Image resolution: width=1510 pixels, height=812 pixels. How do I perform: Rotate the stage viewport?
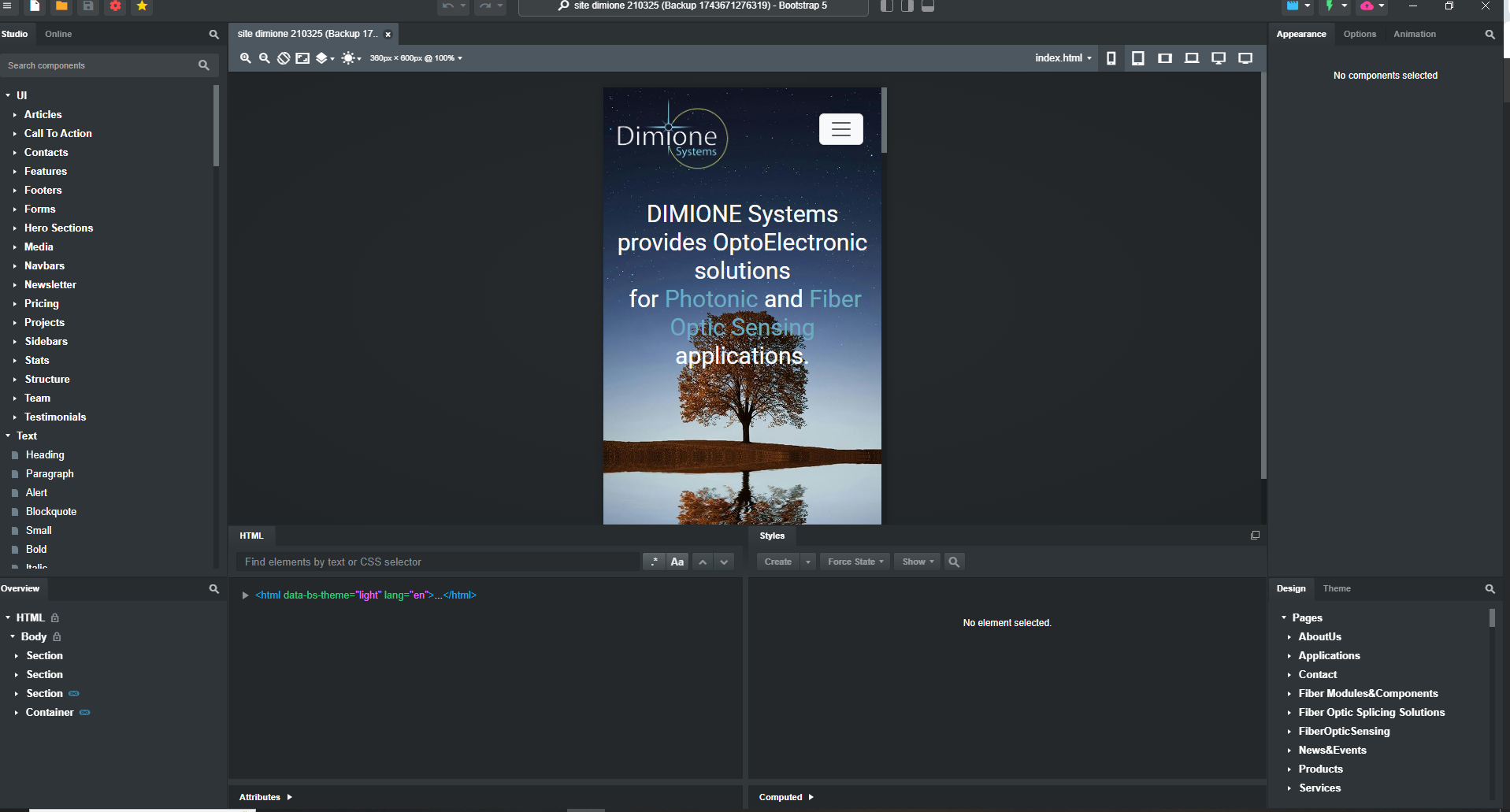[284, 58]
